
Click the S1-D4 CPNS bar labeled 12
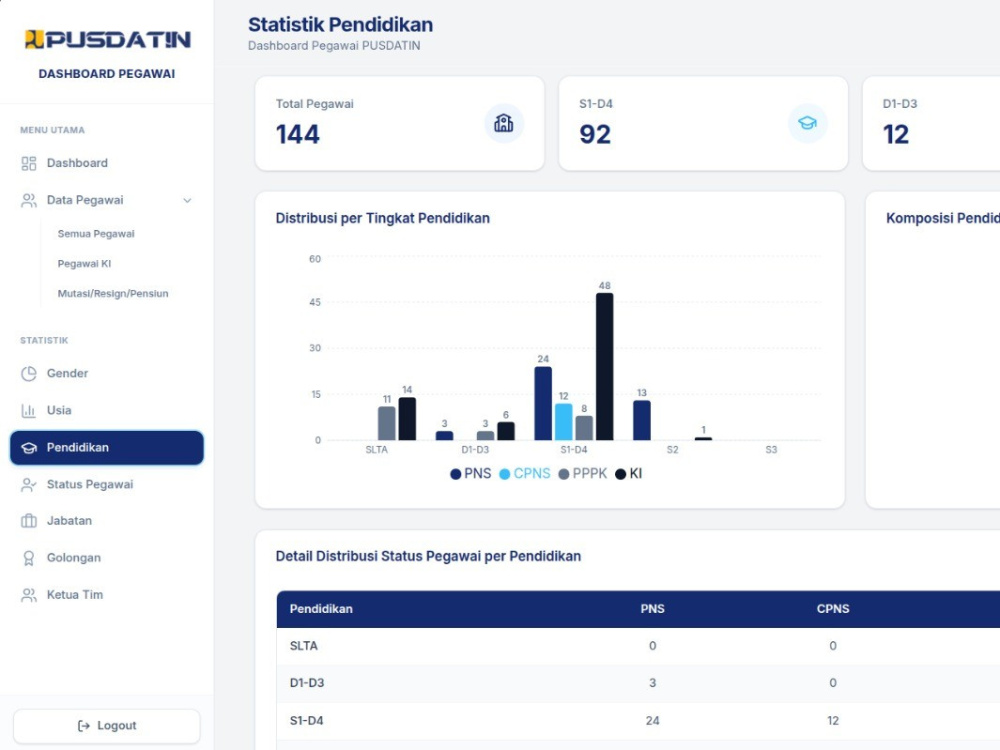[x=564, y=422]
